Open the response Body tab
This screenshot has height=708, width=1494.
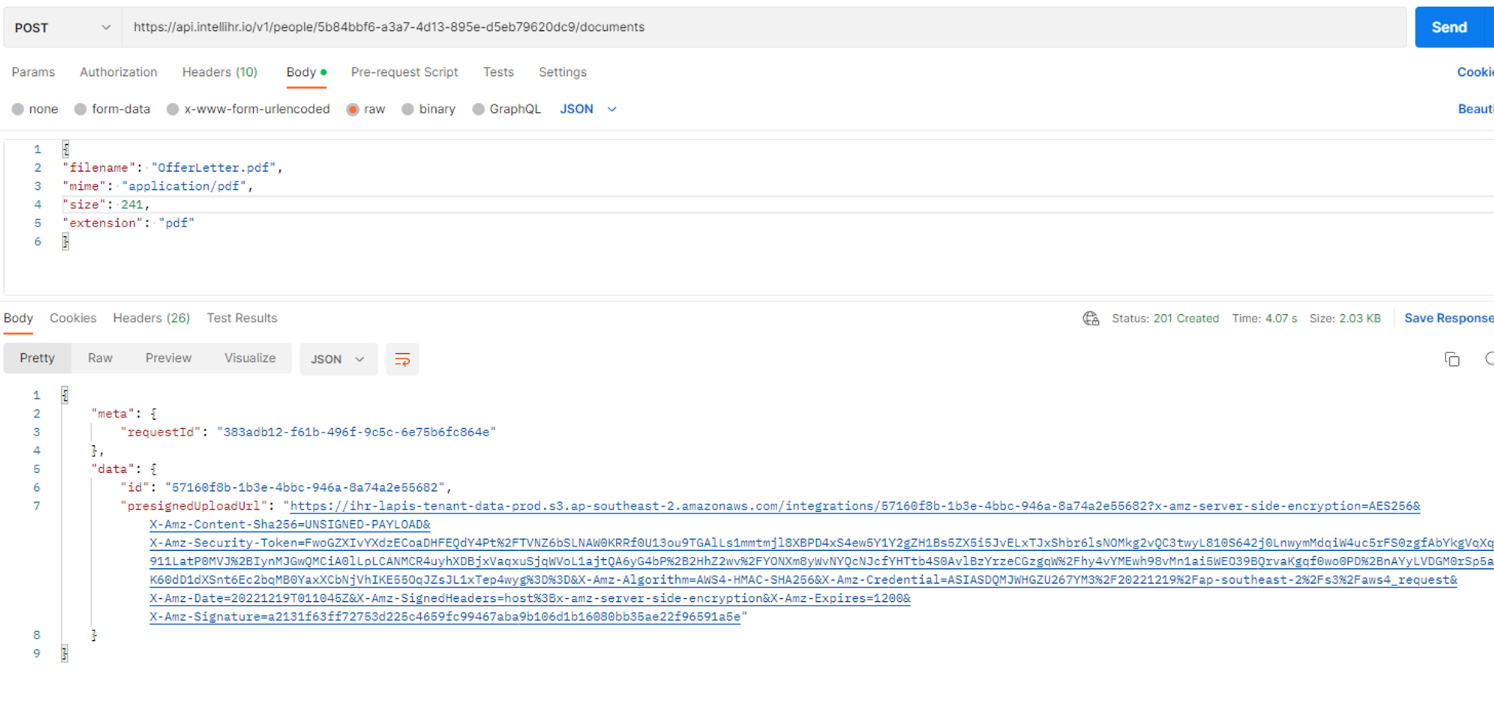pyautogui.click(x=18, y=318)
